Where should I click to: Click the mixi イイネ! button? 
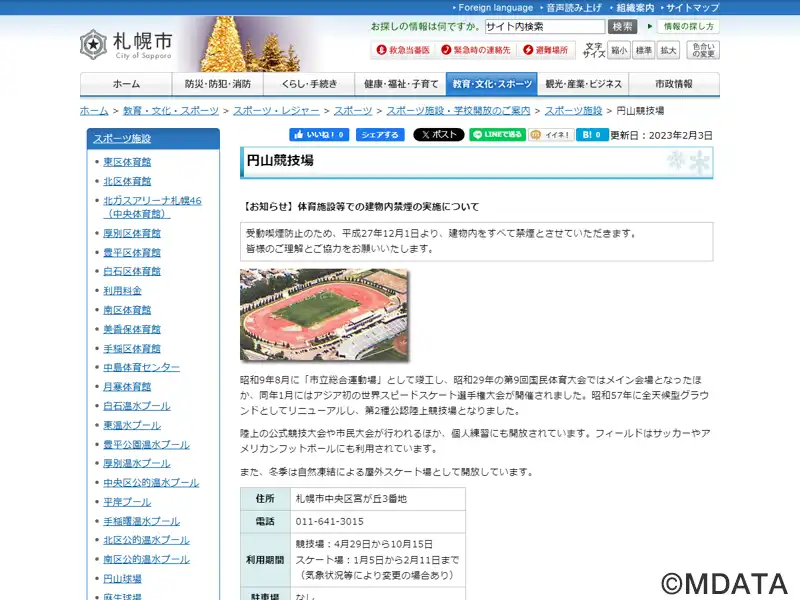pos(551,134)
